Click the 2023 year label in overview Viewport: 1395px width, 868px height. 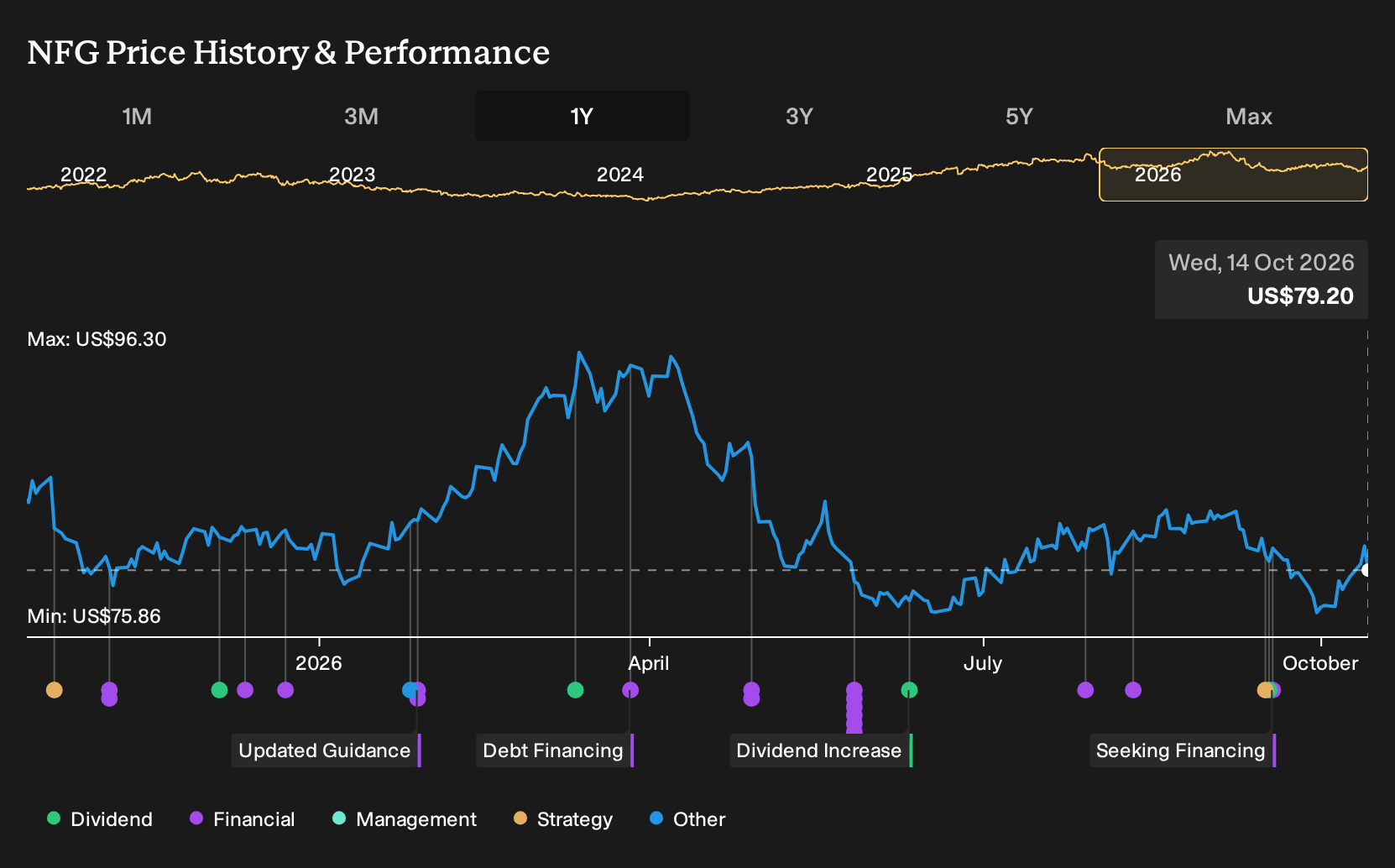(352, 175)
